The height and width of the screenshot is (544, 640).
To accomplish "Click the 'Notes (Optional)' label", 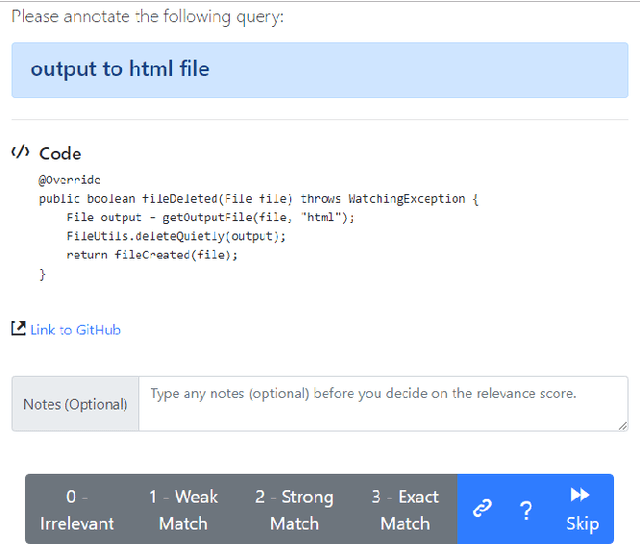I will pyautogui.click(x=75, y=404).
